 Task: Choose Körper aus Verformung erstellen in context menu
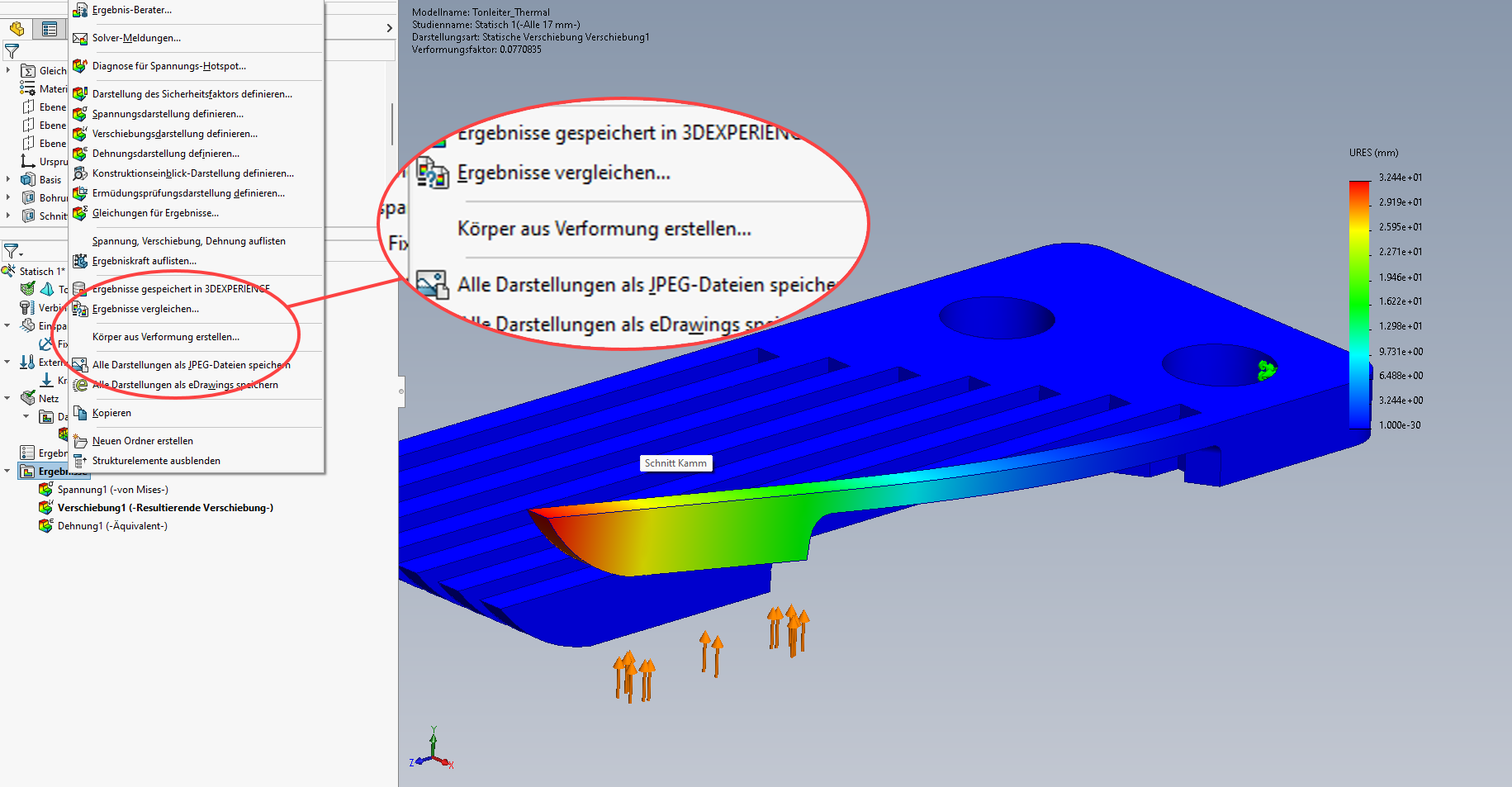165,337
